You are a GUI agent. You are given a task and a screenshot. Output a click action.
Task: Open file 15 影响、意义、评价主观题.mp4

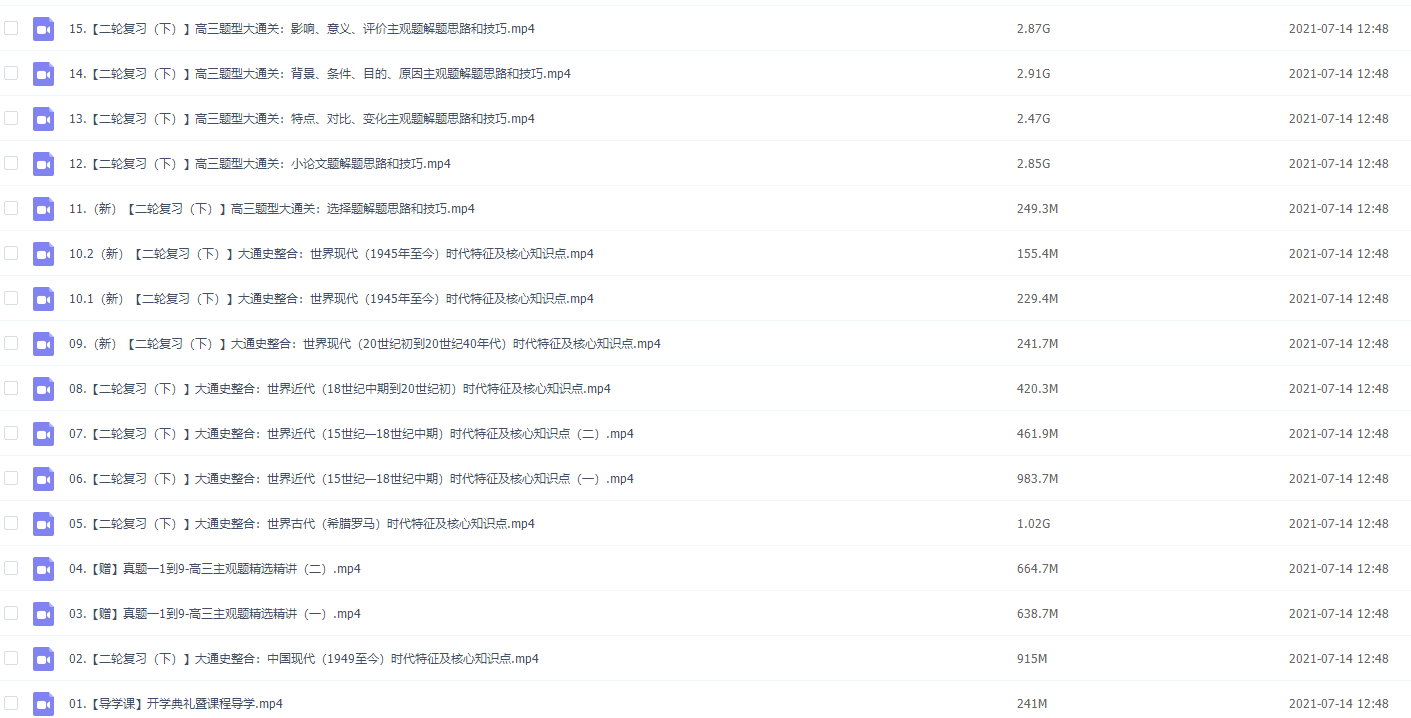point(301,29)
